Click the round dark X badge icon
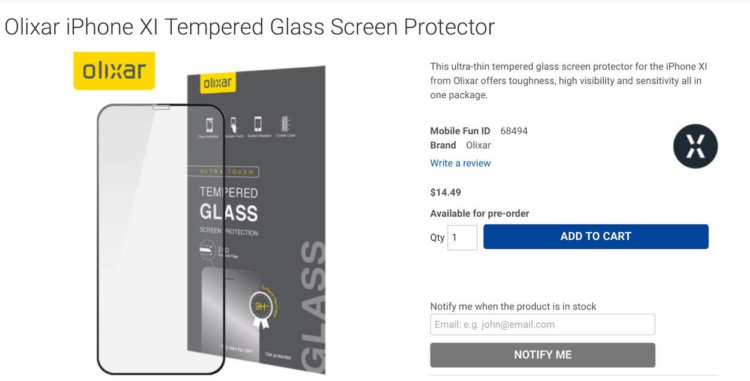Screen dimensions: 750x381 click(x=695, y=146)
